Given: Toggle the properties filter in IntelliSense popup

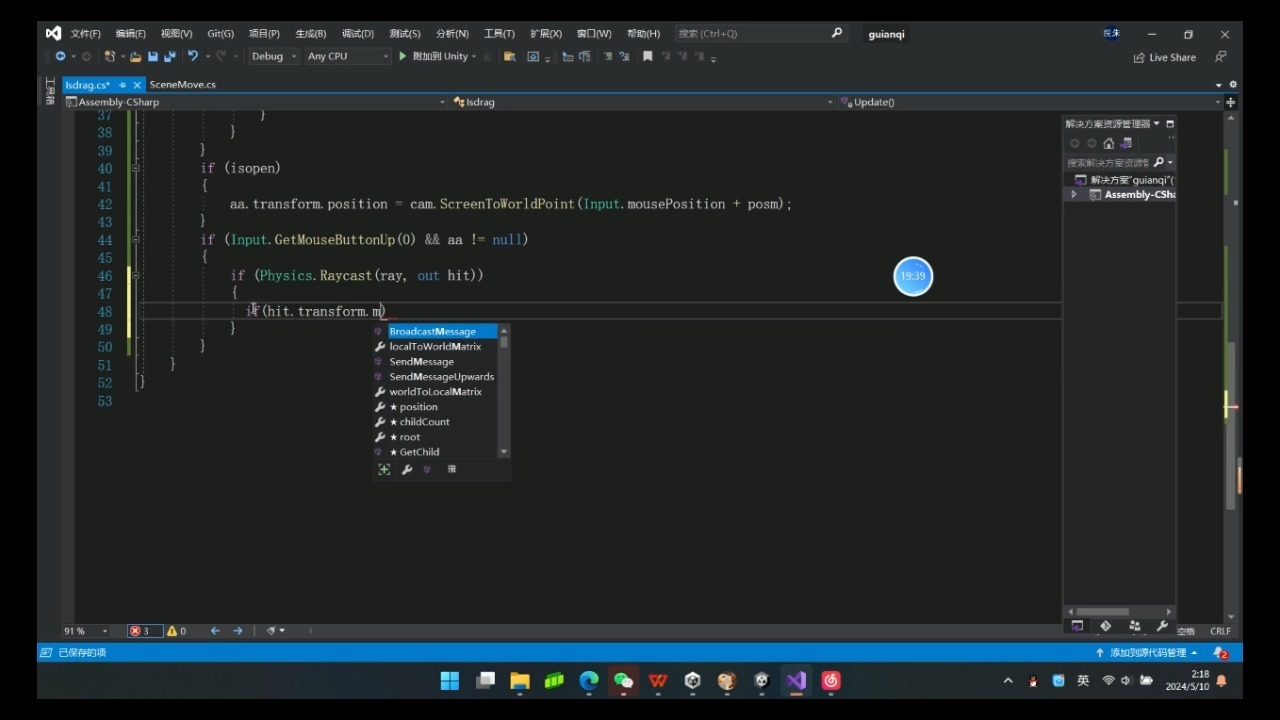Looking at the screenshot, I should point(407,469).
